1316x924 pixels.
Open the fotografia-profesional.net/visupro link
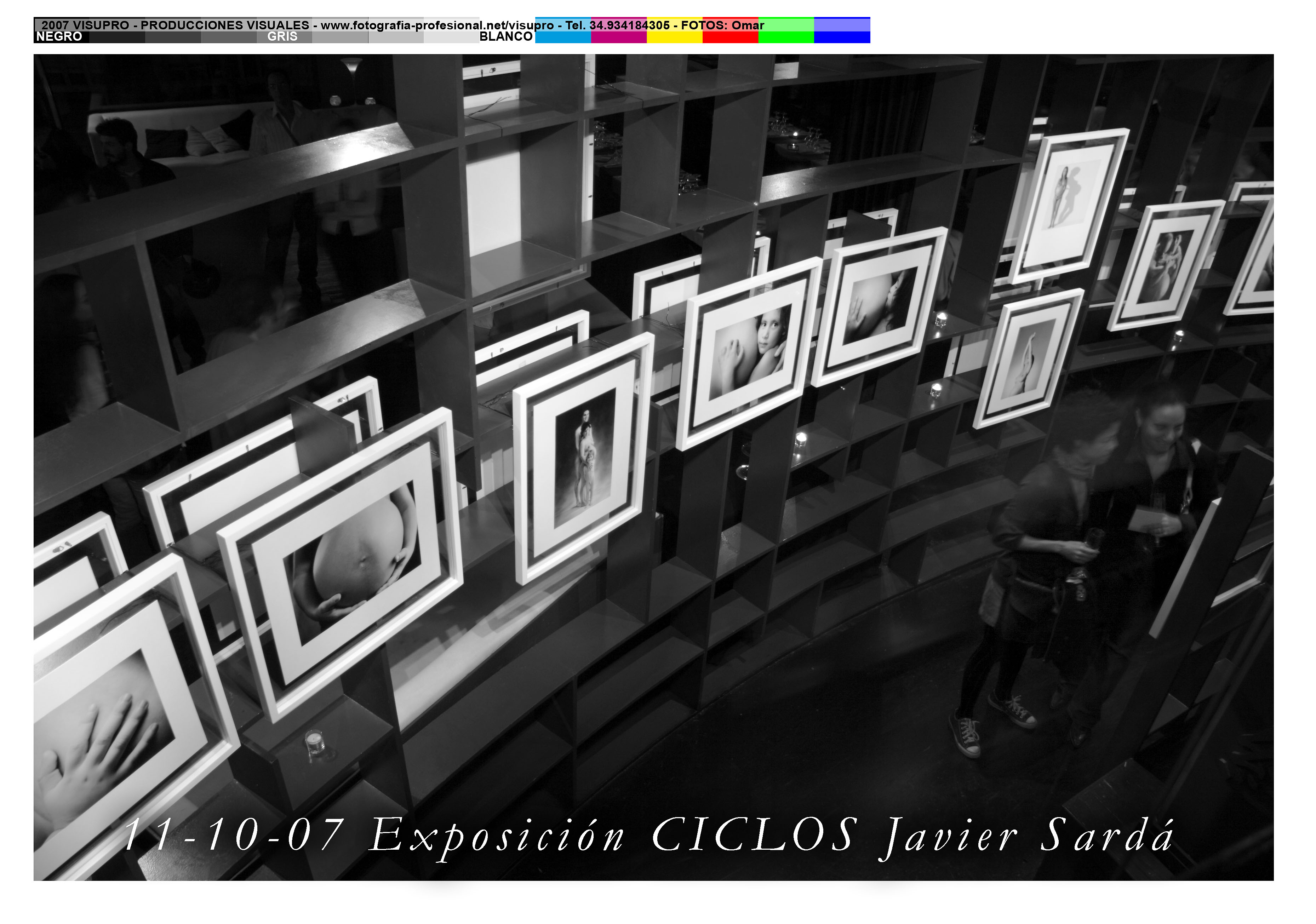[x=437, y=25]
